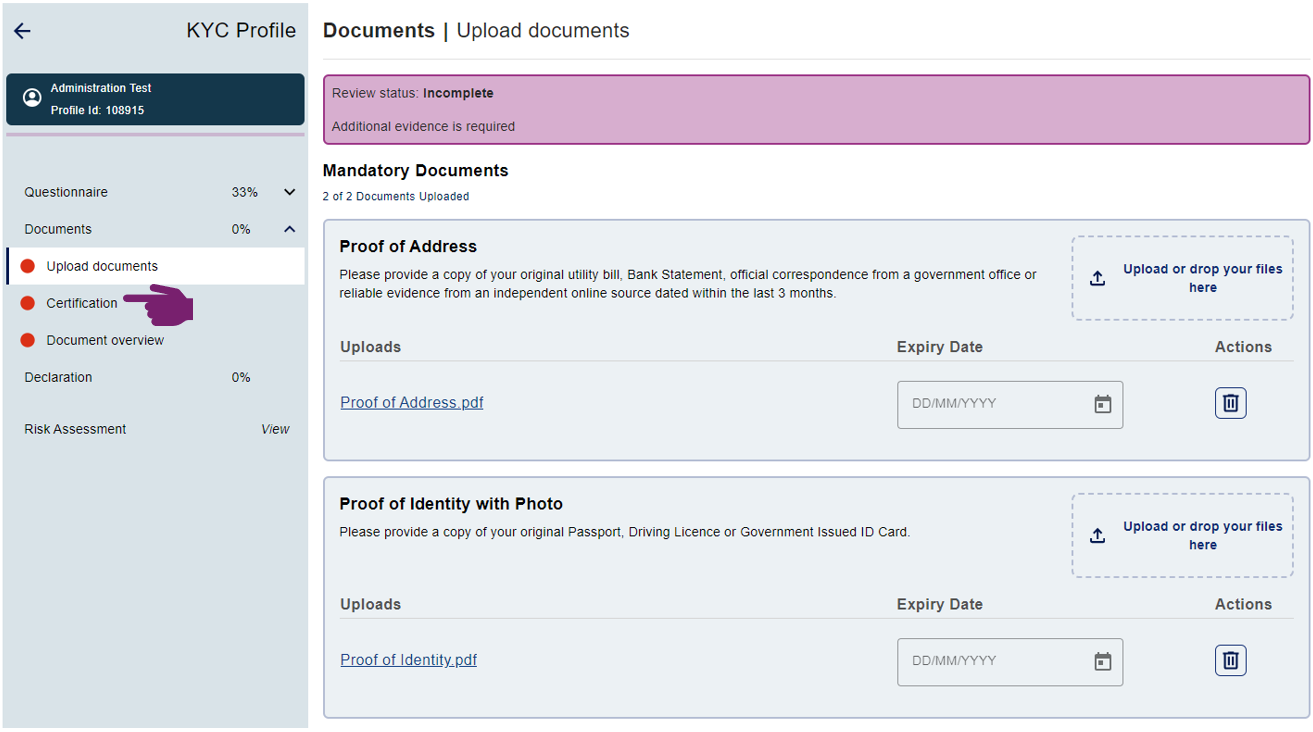Screen dimensions: 1313x732
Task: Open the Certification sidebar item
Action: tap(82, 303)
